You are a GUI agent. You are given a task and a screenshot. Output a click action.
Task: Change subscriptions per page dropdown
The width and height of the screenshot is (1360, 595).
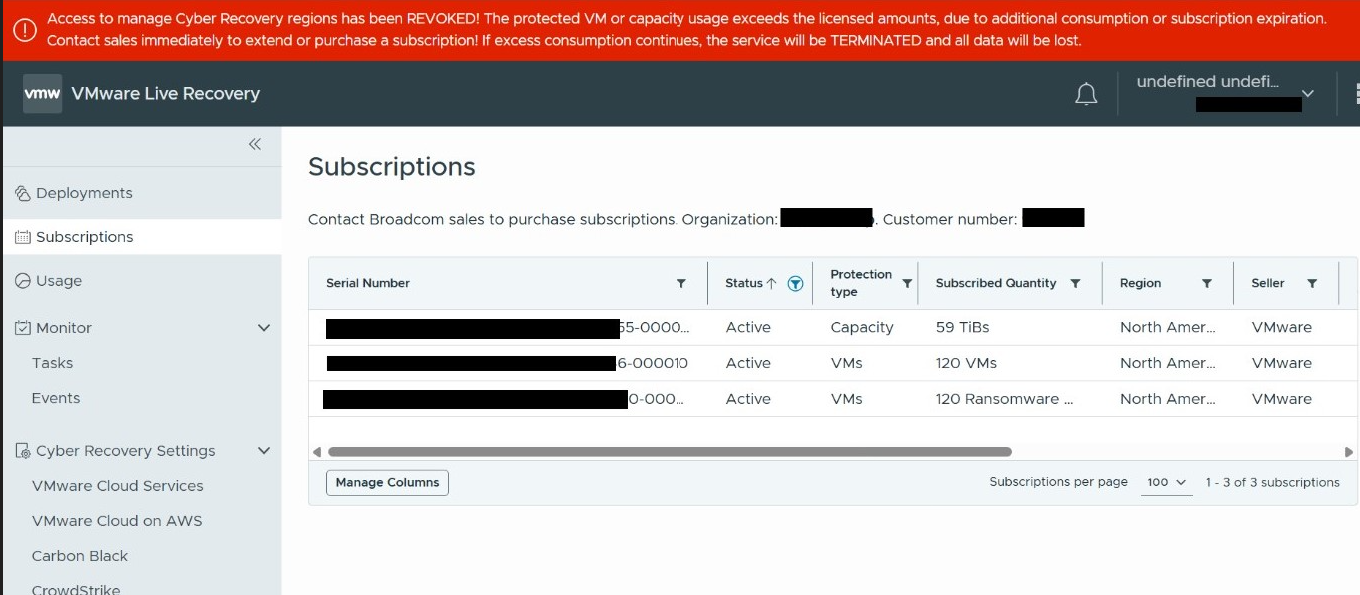(x=1167, y=482)
